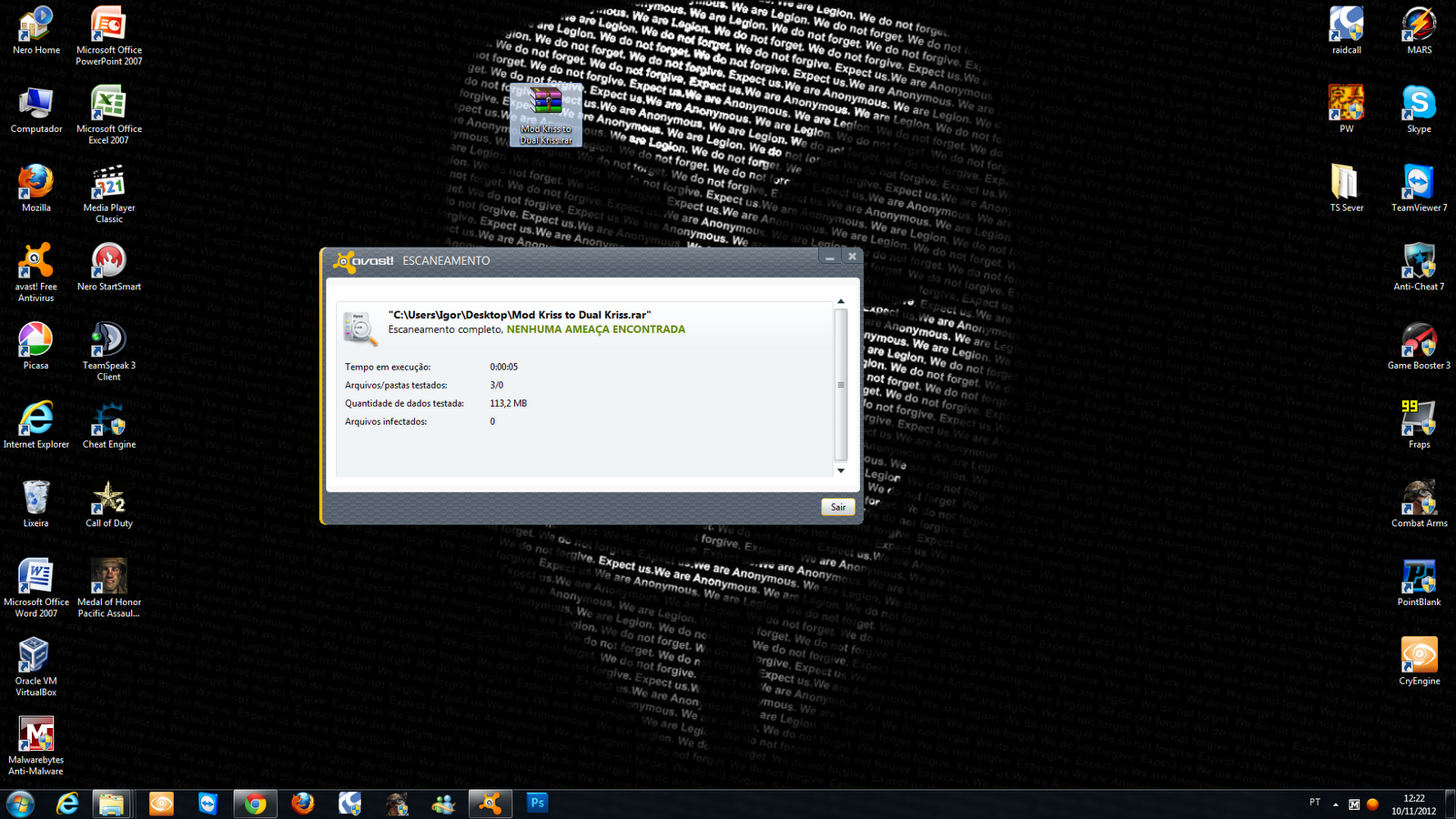Select the PointBlank desktop icon

point(1420,583)
